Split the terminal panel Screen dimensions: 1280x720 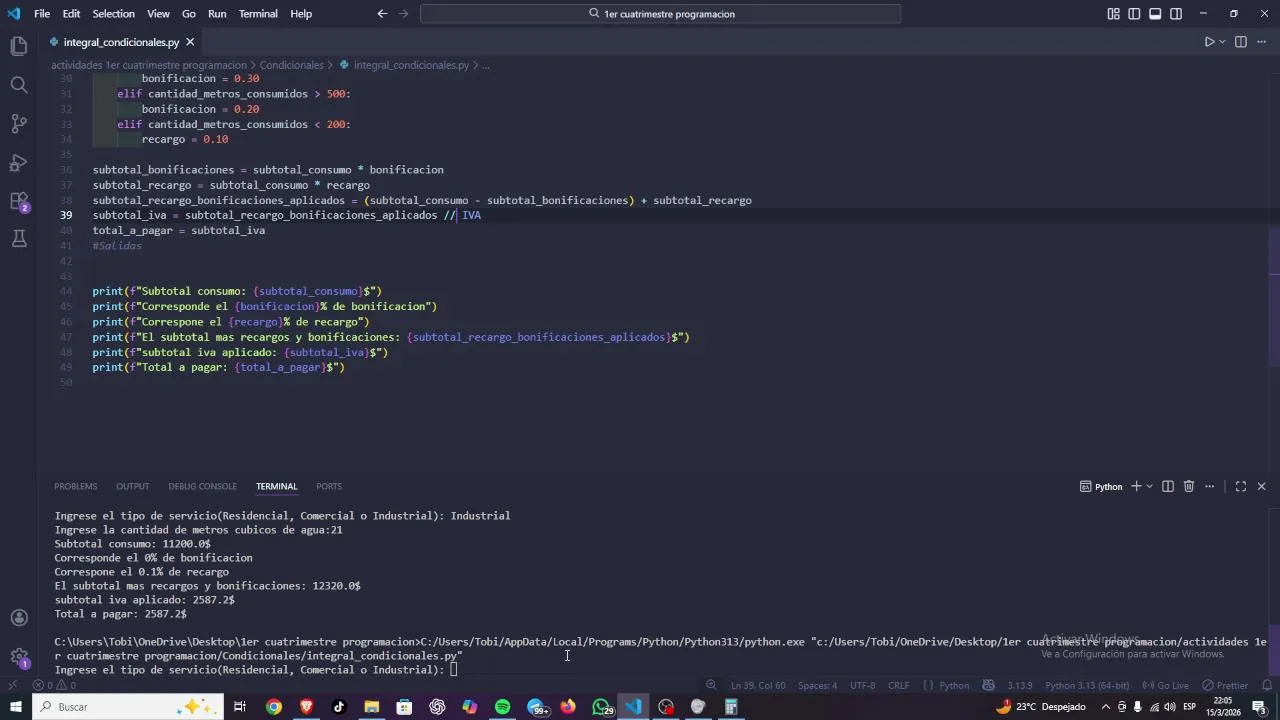tap(1168, 487)
